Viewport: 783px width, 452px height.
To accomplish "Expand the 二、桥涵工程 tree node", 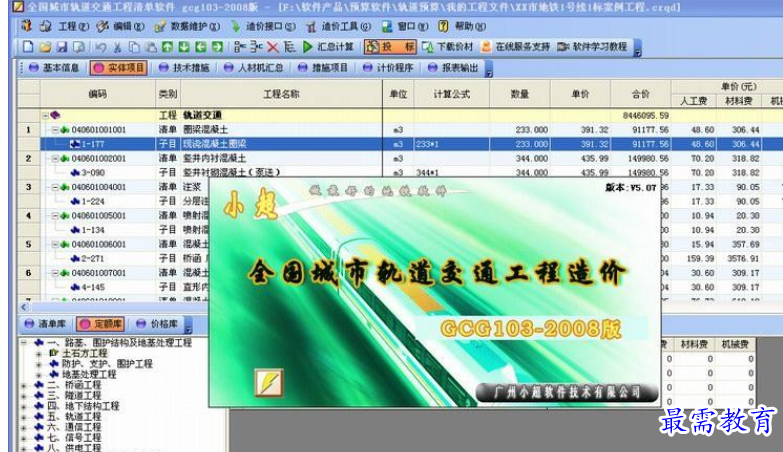I will pos(23,386).
